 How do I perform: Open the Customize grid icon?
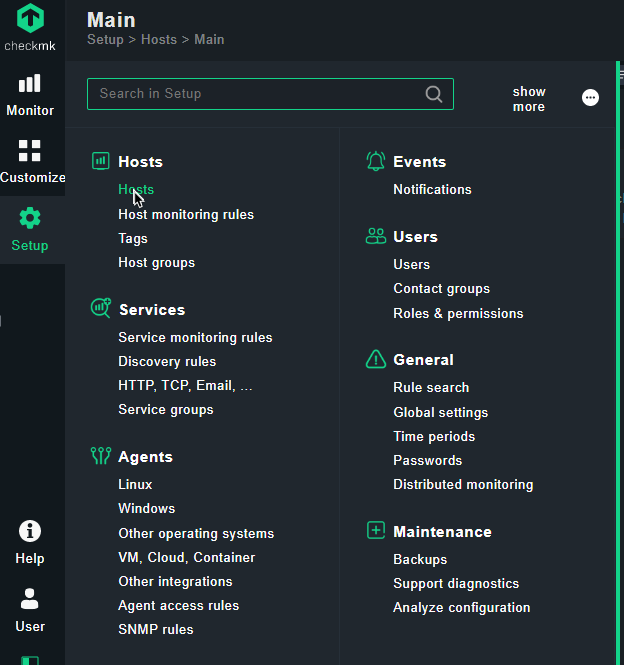(x=30, y=151)
